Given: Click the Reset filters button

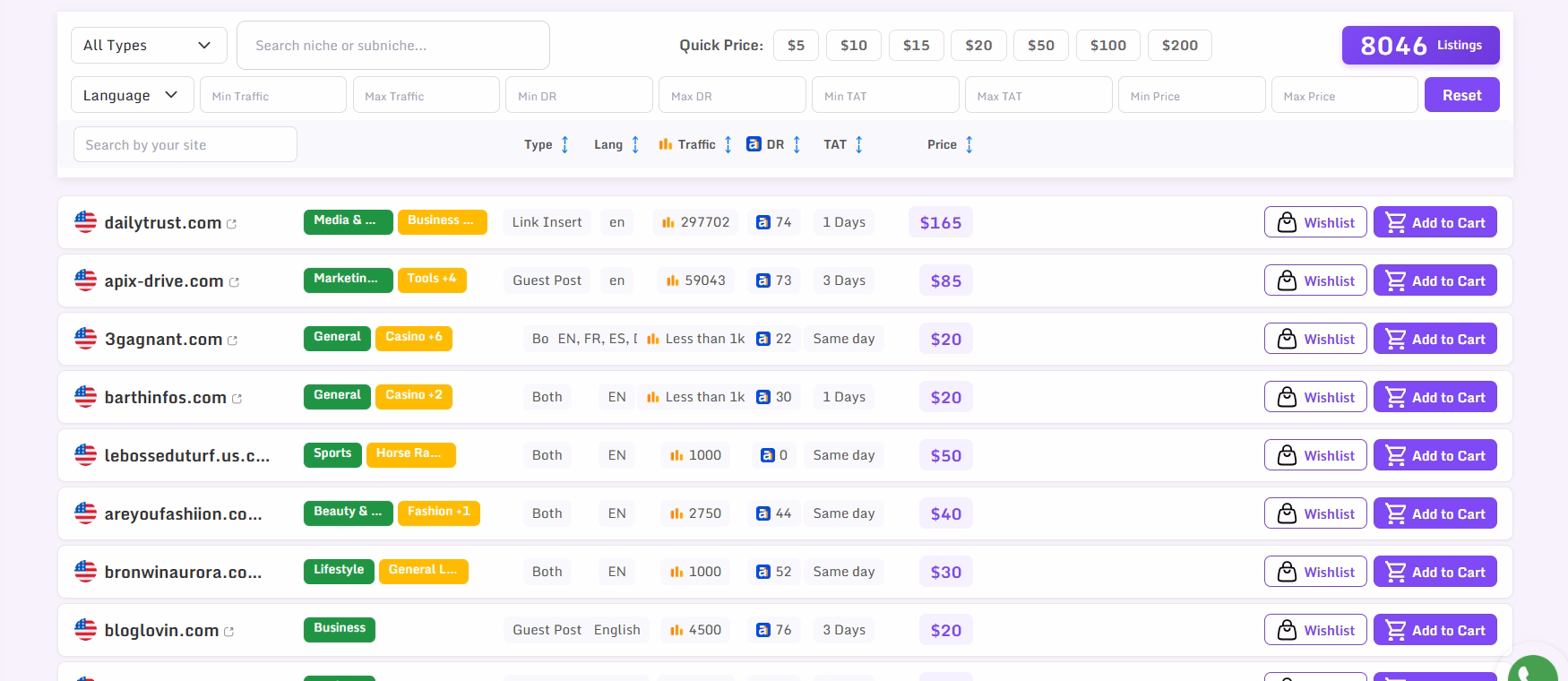Looking at the screenshot, I should (x=1461, y=95).
